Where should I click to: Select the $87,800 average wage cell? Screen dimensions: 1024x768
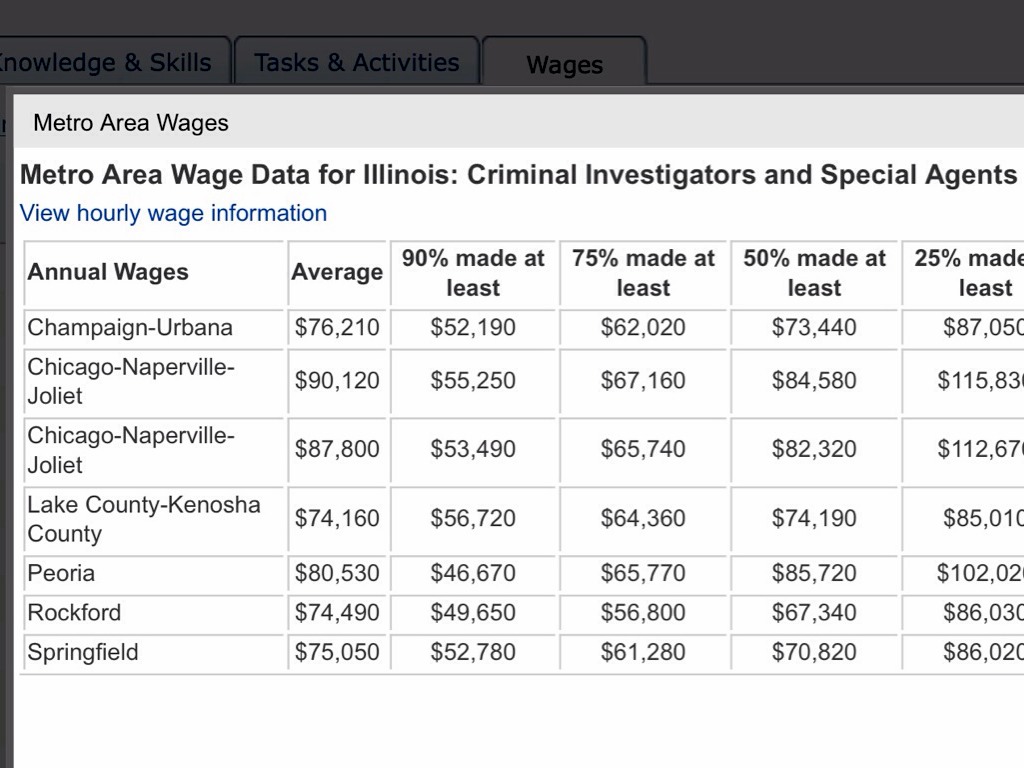[337, 449]
